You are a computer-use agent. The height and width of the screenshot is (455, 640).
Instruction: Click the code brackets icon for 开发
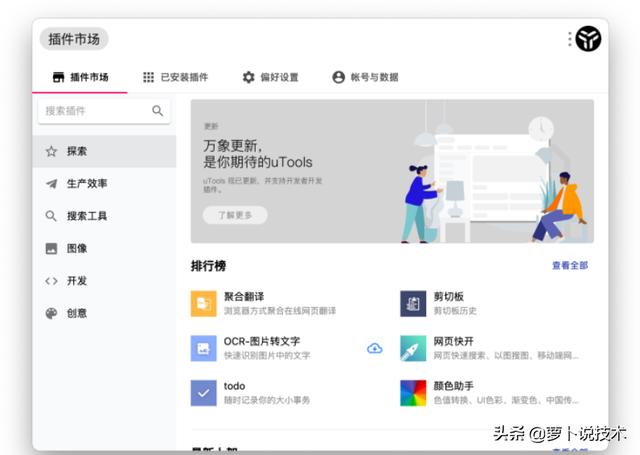(51, 281)
